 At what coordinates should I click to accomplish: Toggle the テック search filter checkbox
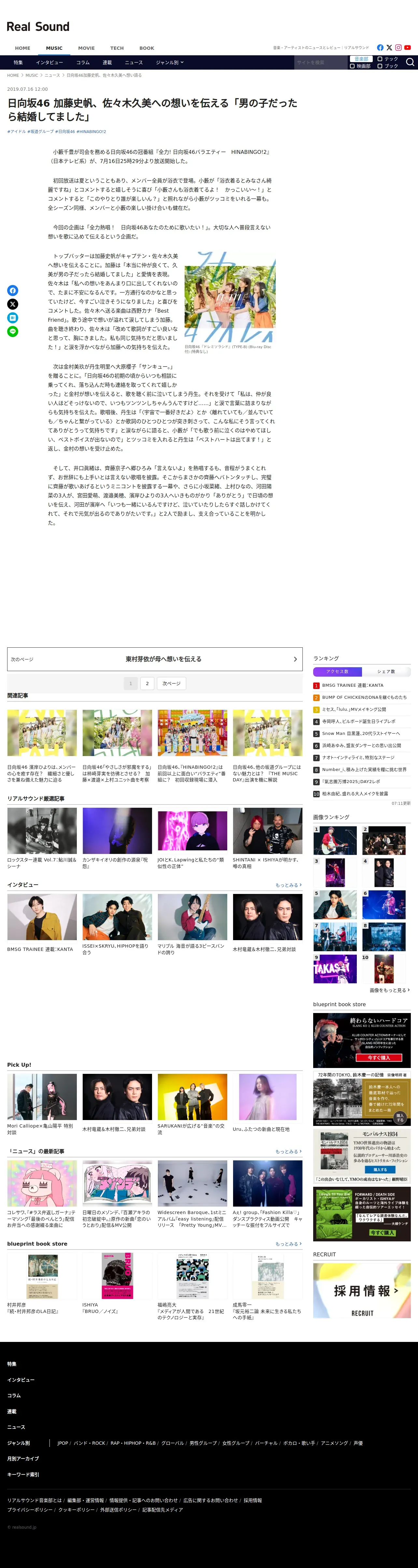380,59
